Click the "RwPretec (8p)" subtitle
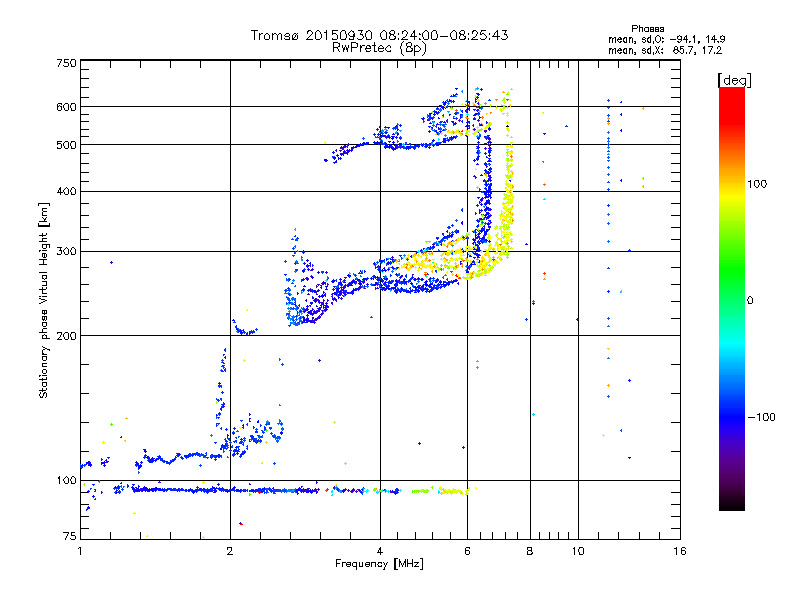This screenshot has width=800, height=600. [379, 48]
